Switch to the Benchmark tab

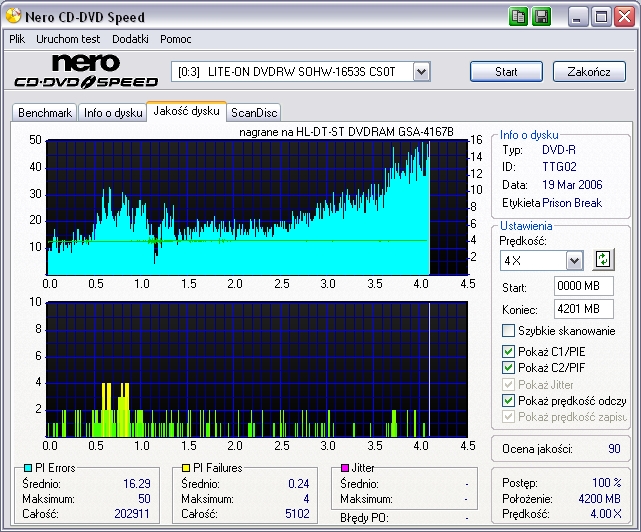(45, 112)
